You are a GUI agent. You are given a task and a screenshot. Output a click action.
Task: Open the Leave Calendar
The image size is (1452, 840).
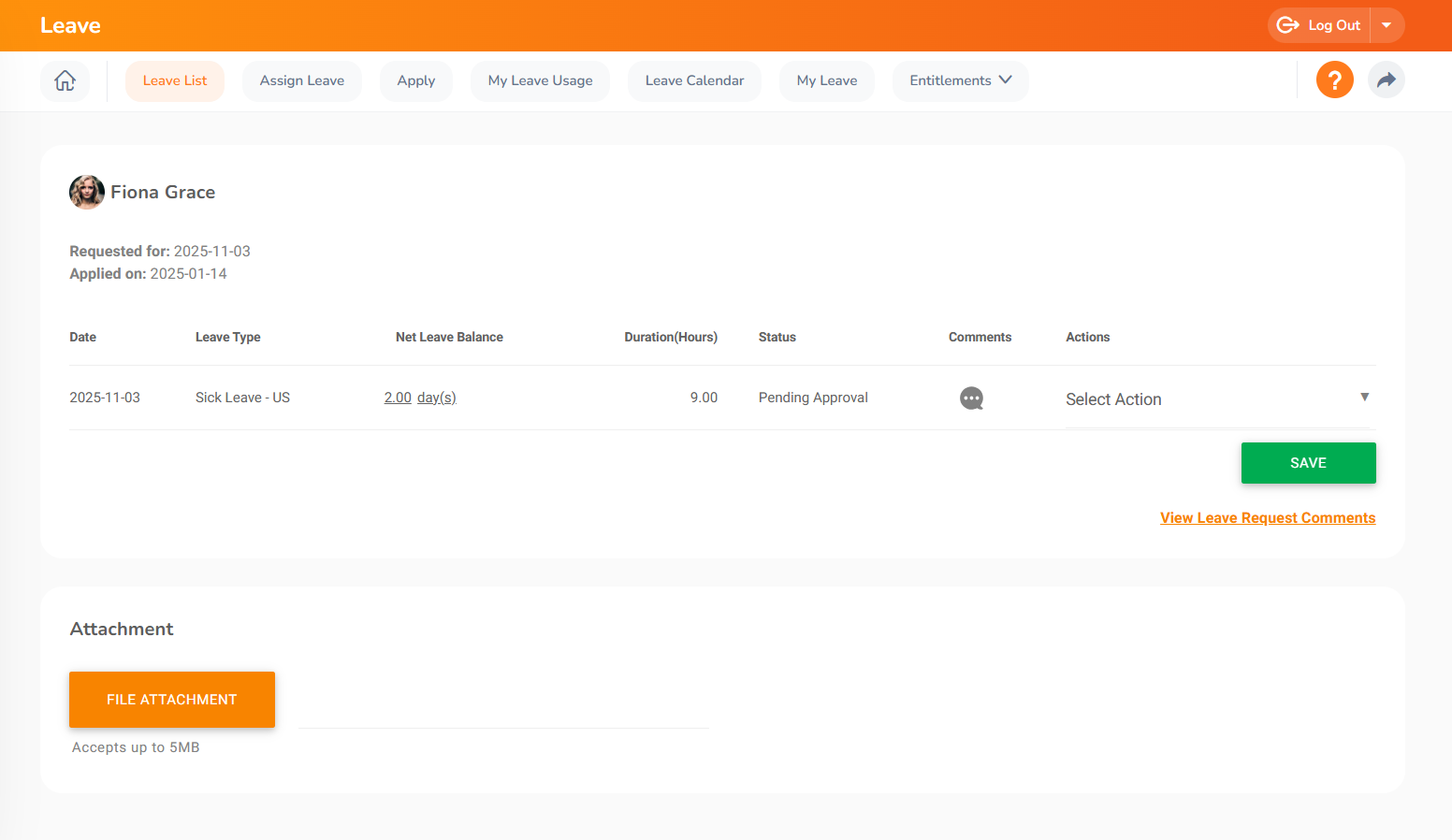694,80
